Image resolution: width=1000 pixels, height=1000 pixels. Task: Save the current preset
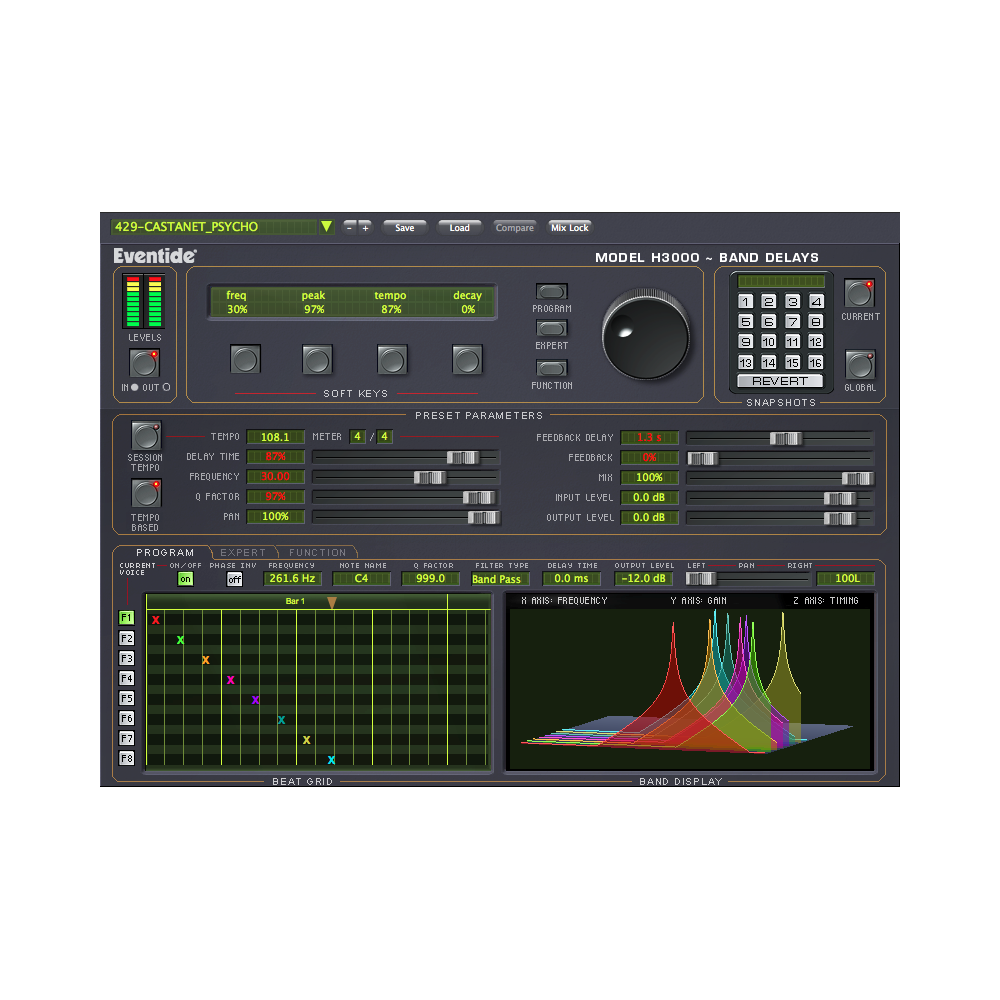tap(404, 227)
